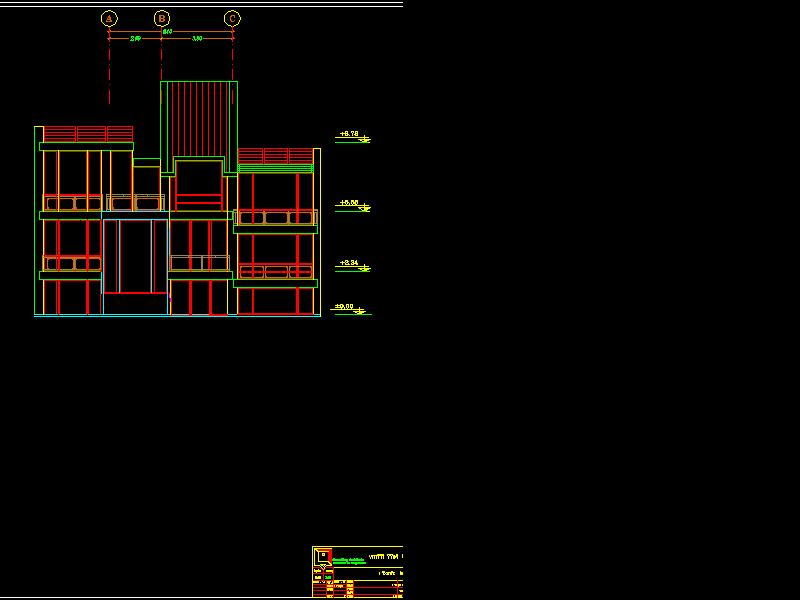The width and height of the screenshot is (800, 600).
Task: Pick the left rooftop red railing
Action: pyautogui.click(x=88, y=134)
